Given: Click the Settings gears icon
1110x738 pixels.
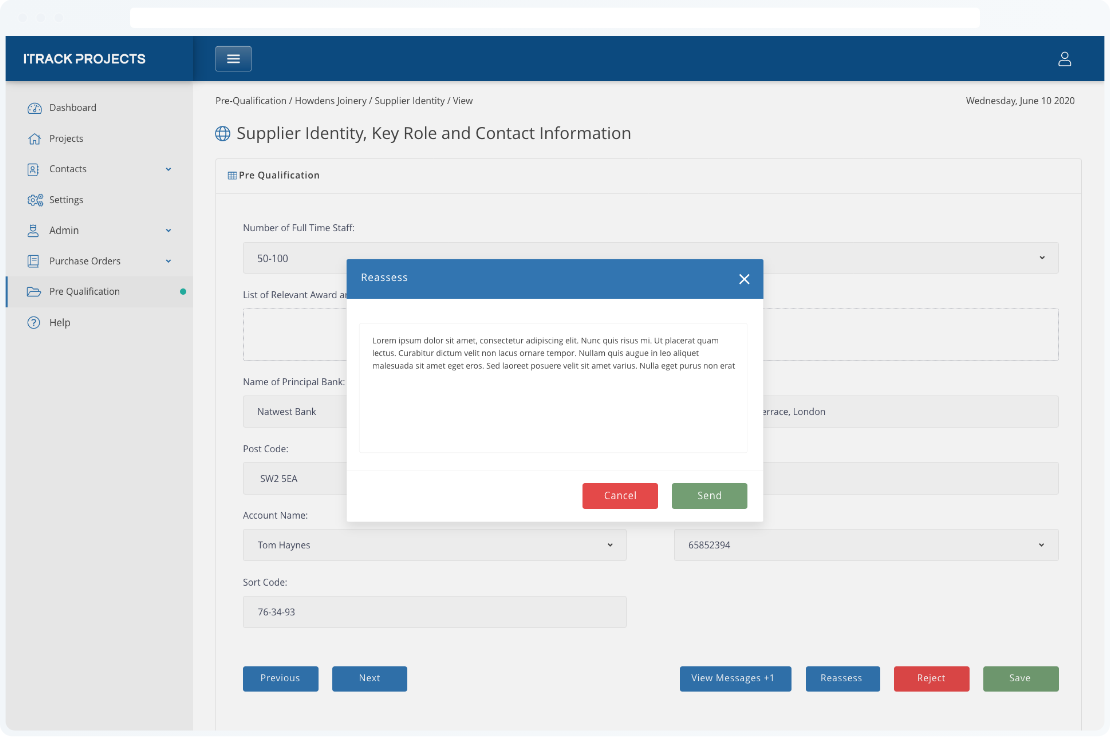Looking at the screenshot, I should click(x=34, y=200).
